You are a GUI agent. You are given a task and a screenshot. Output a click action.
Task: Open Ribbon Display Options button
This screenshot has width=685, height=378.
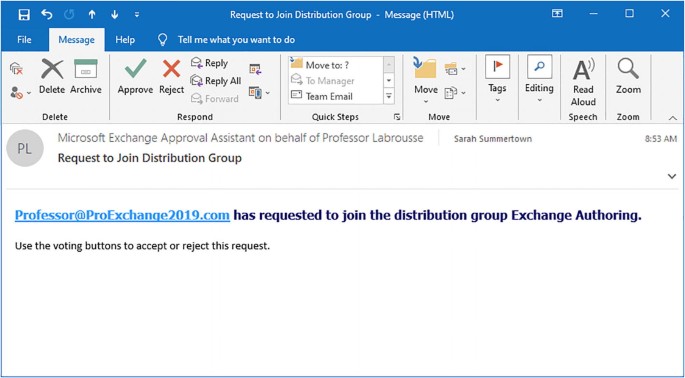(x=557, y=14)
